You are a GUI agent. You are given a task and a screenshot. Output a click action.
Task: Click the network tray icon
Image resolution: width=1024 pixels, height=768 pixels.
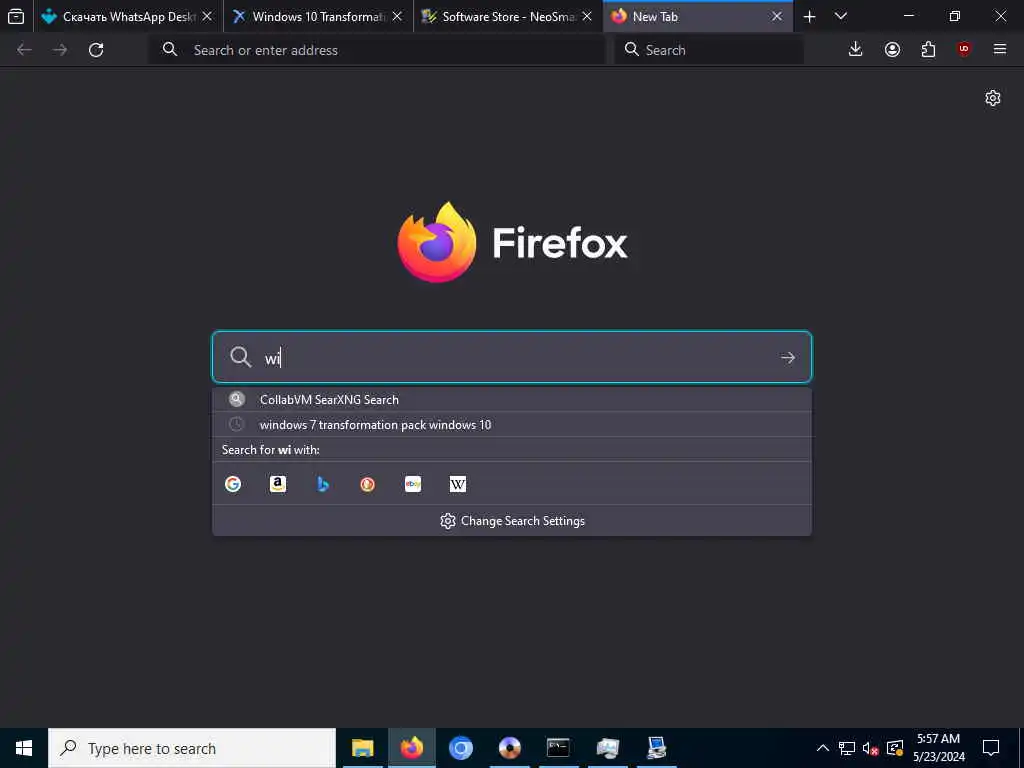tap(847, 748)
